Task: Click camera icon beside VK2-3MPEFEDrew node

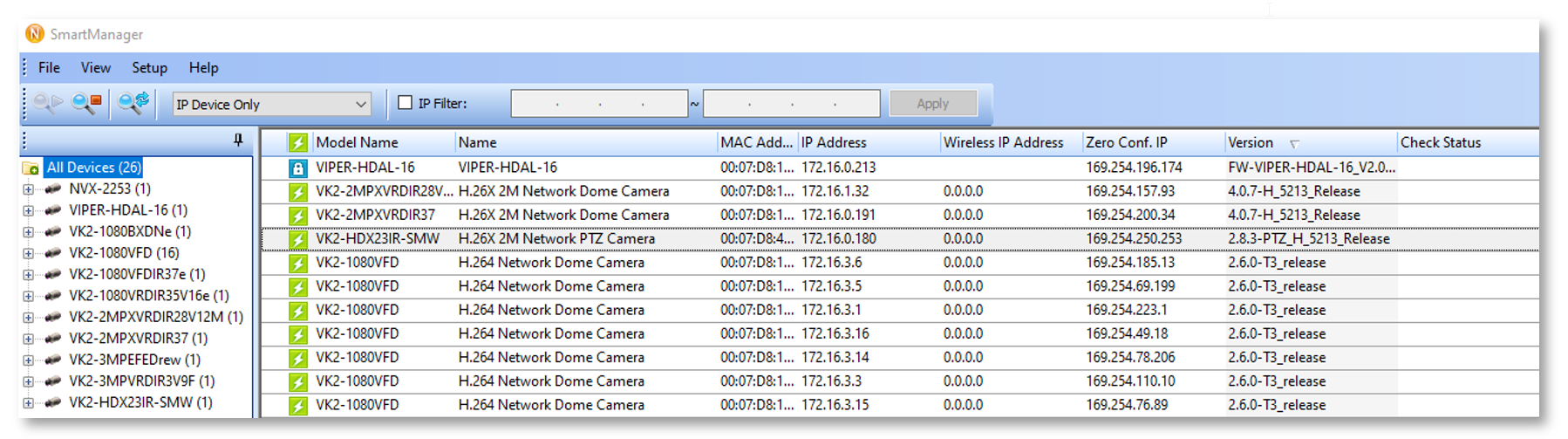Action: coord(53,360)
